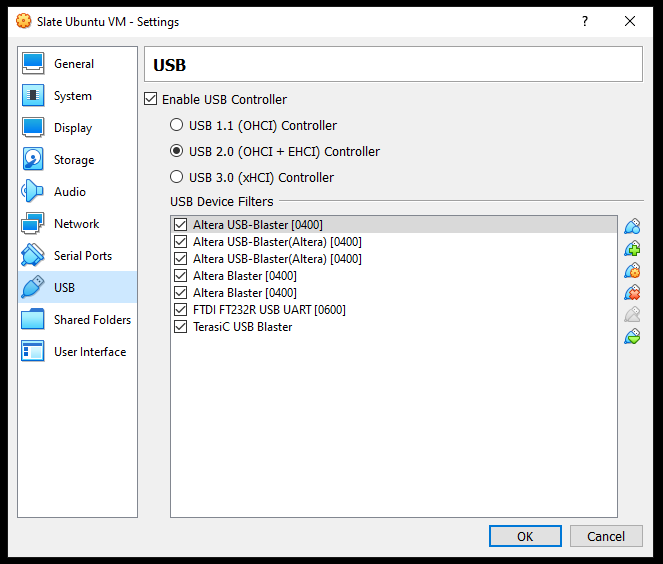The image size is (663, 564).
Task: Toggle Enable USB Controller checkbox
Action: (151, 99)
